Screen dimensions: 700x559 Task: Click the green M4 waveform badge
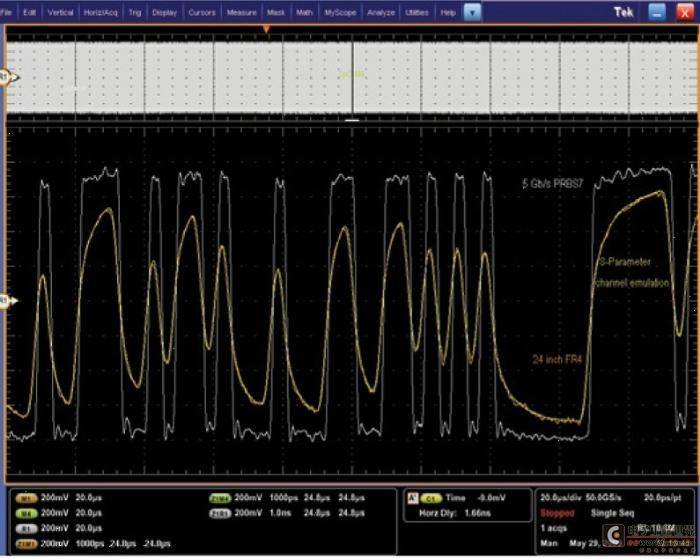pyautogui.click(x=26, y=513)
